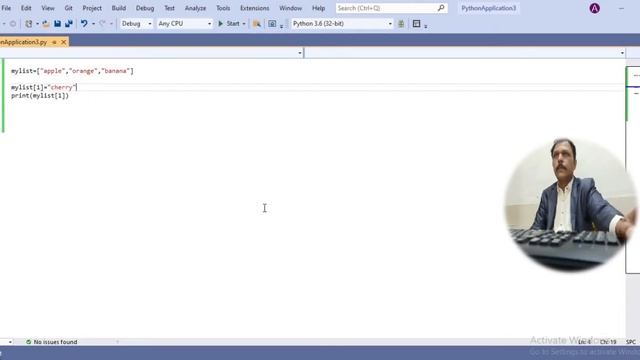Click the New Project icon
This screenshot has height=360, width=640.
[29, 24]
